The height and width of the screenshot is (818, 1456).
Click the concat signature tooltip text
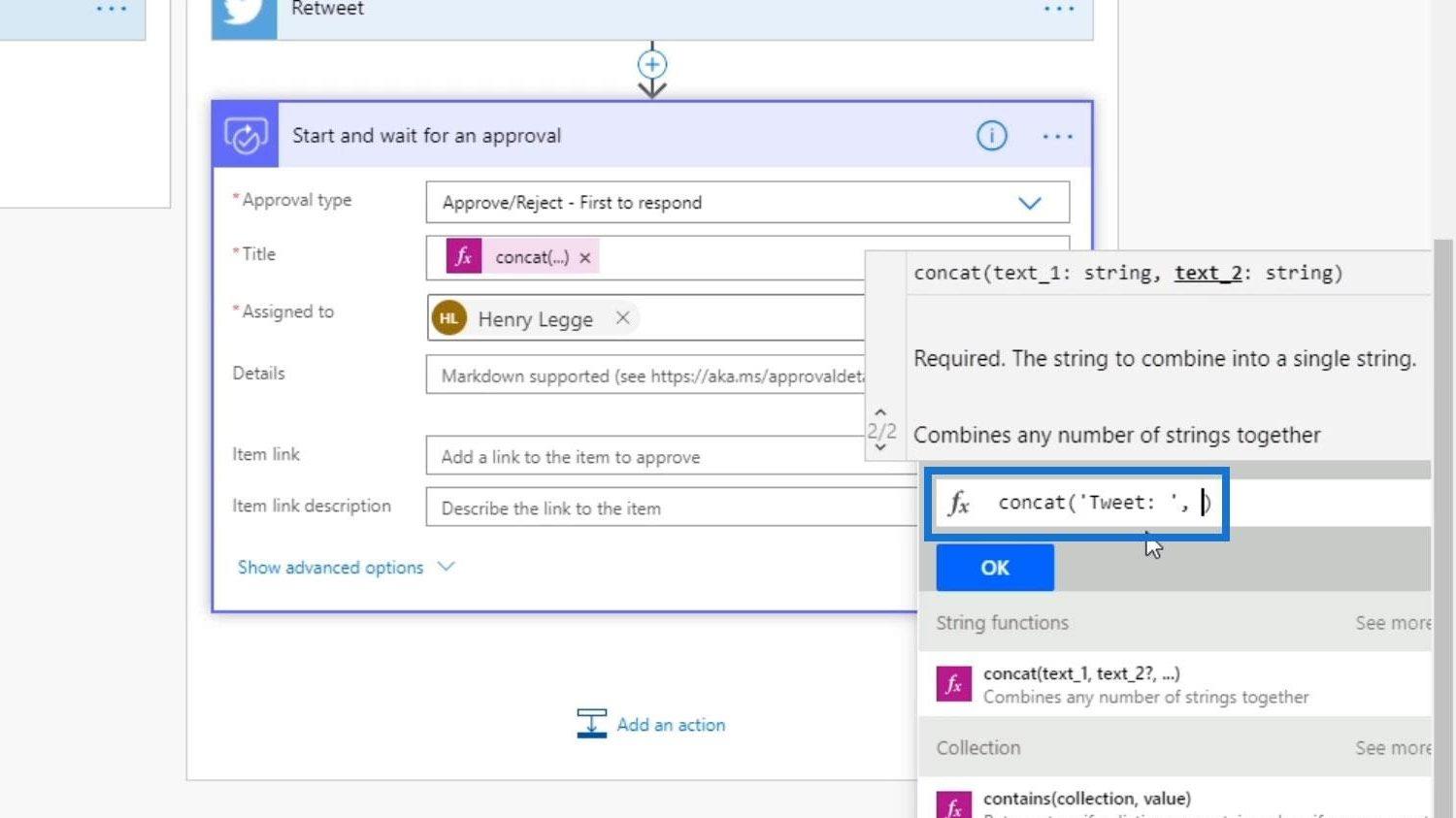pos(1128,273)
